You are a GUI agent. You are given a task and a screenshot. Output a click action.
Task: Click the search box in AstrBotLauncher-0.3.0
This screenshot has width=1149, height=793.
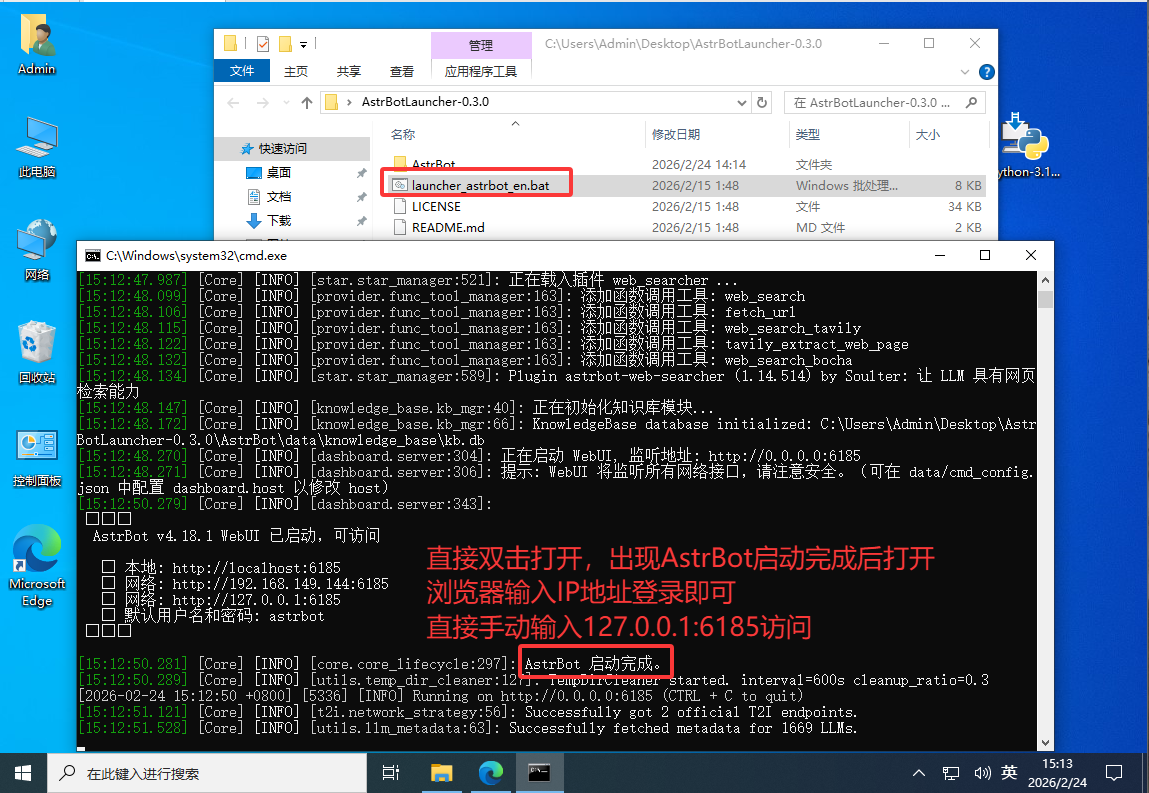(884, 103)
